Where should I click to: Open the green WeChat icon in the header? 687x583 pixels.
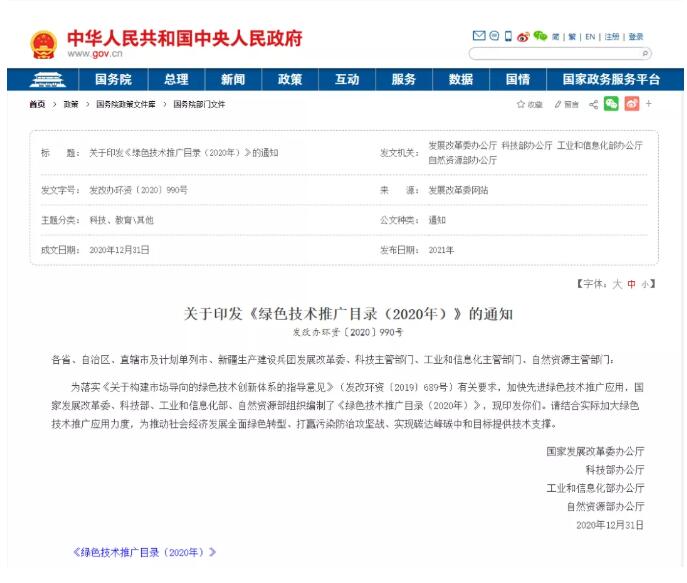[540, 36]
